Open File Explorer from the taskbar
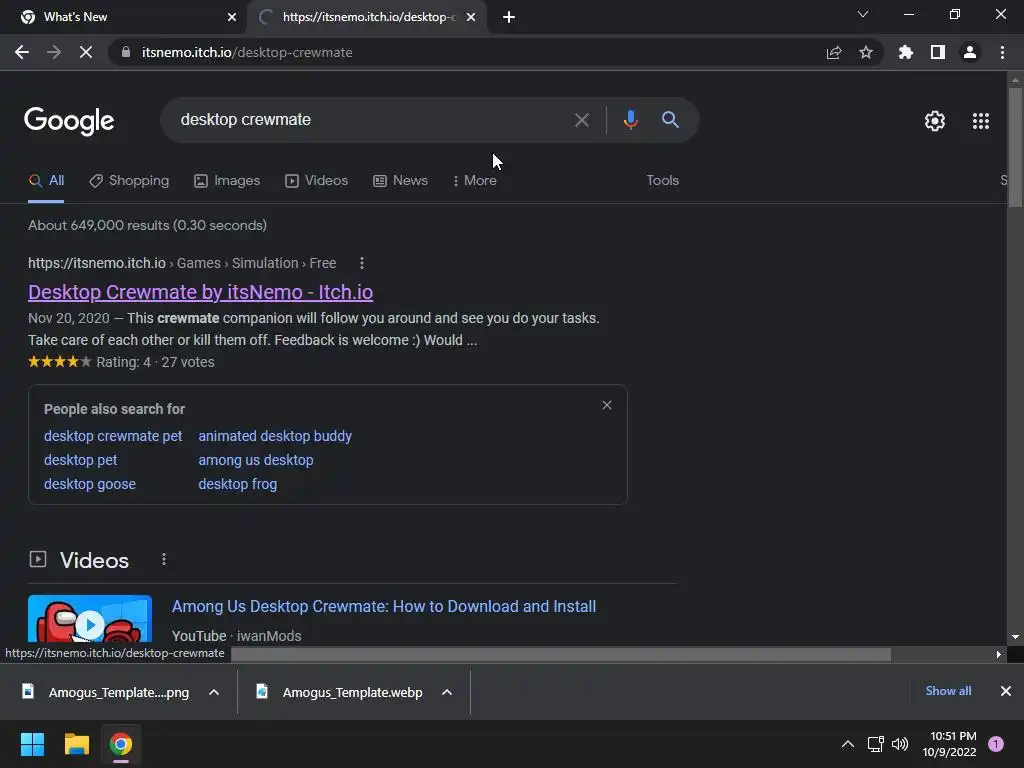The height and width of the screenshot is (768, 1024). 76,744
